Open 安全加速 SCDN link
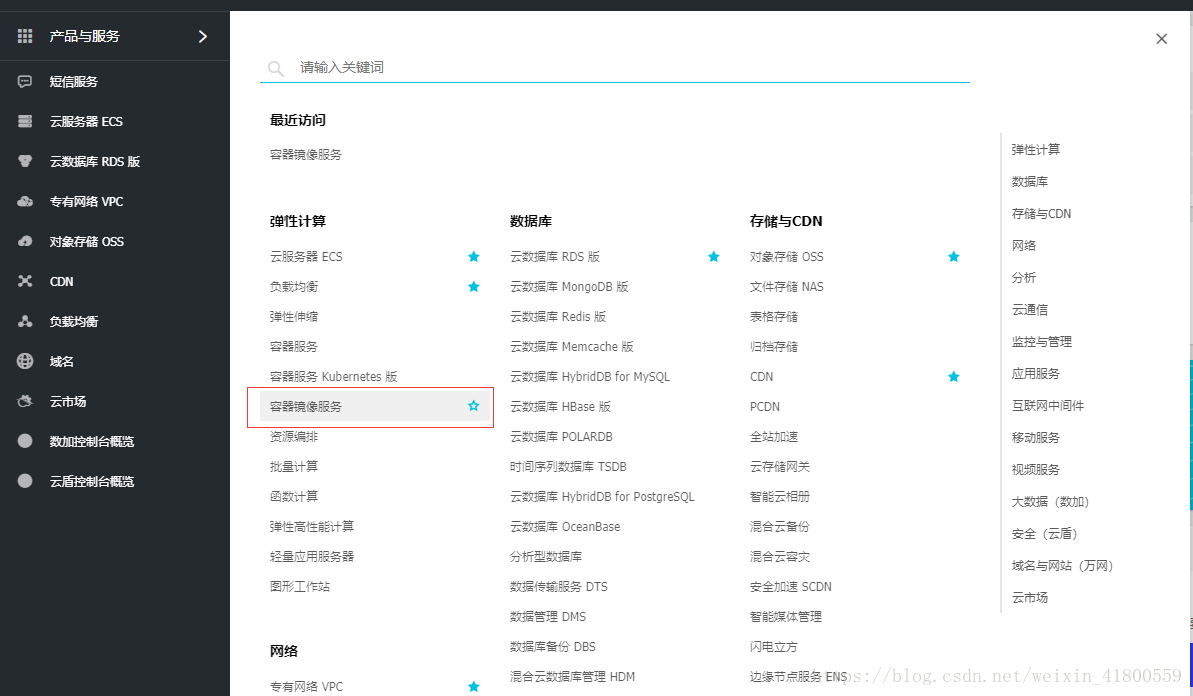Screen dimensions: 1193x696 [791, 586]
